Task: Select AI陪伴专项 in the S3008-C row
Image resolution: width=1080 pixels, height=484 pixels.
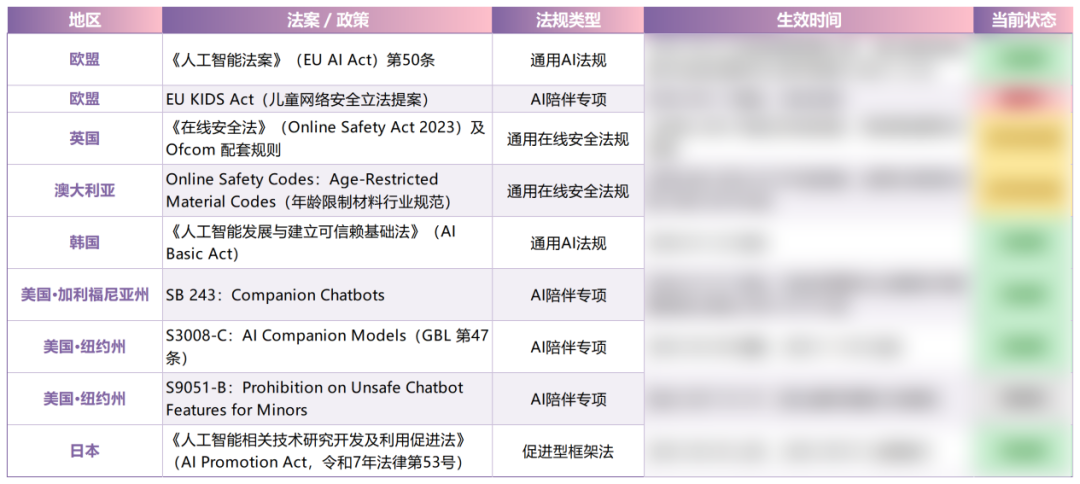Action: (568, 348)
